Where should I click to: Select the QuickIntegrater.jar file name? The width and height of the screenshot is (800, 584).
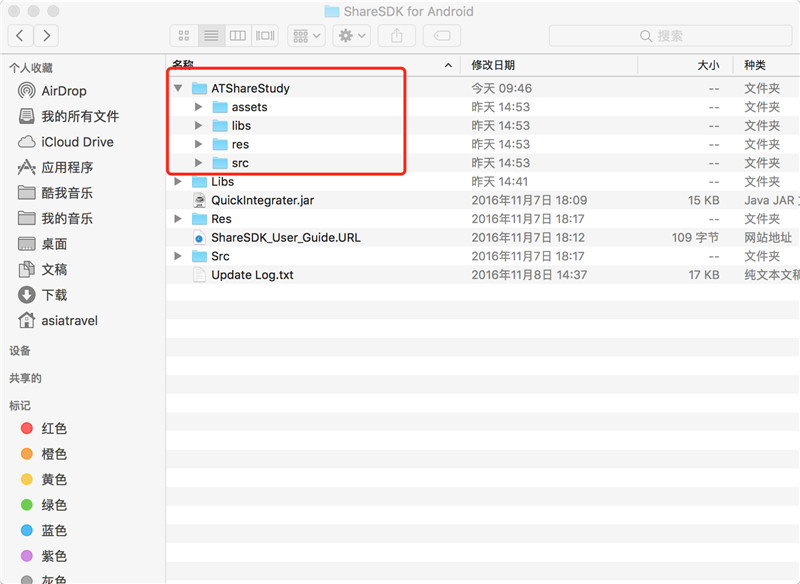262,200
